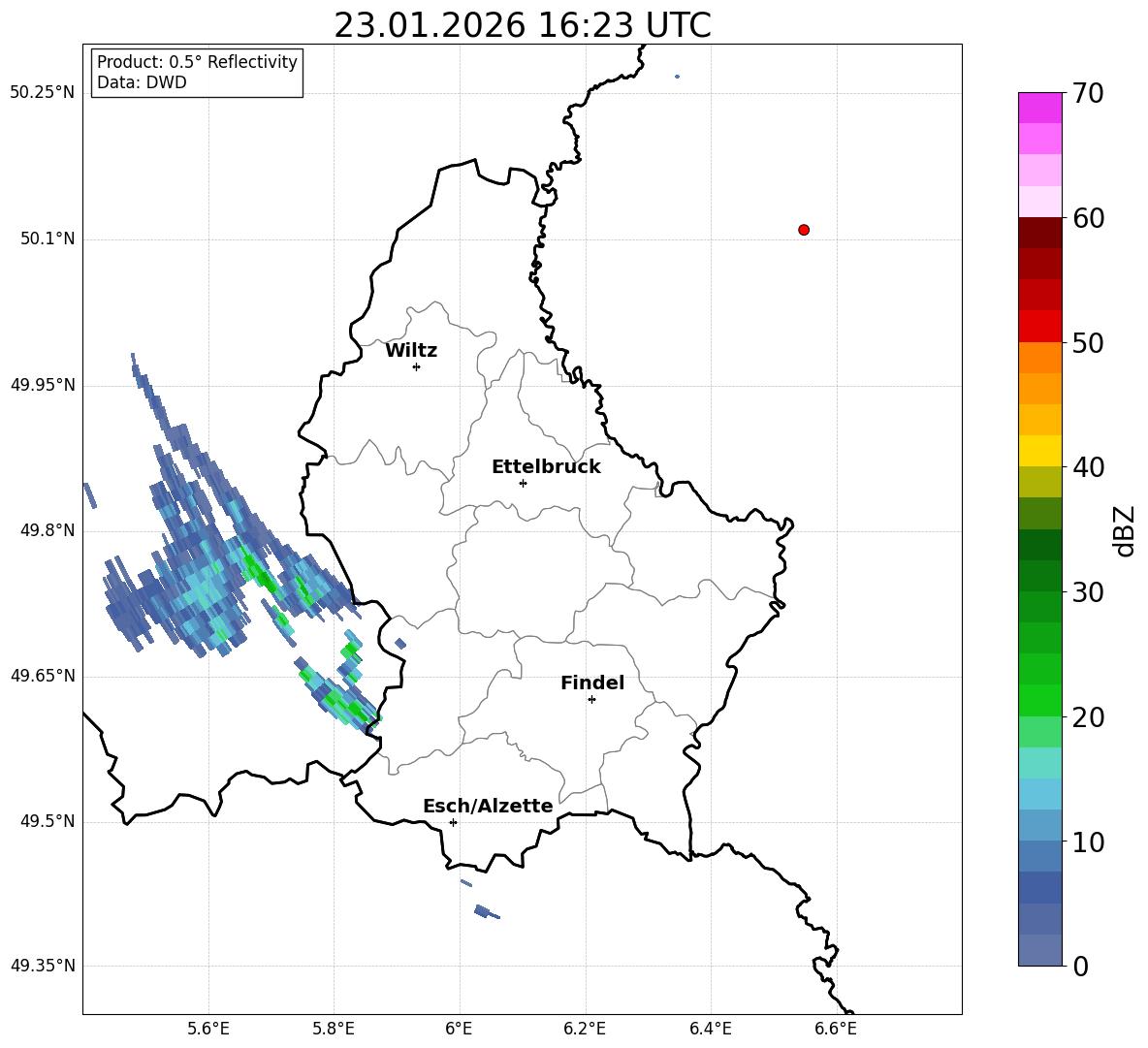This screenshot has height=1048, width=1148.
Task: Click the 10 colorbar tick value
Action: (x=1088, y=842)
